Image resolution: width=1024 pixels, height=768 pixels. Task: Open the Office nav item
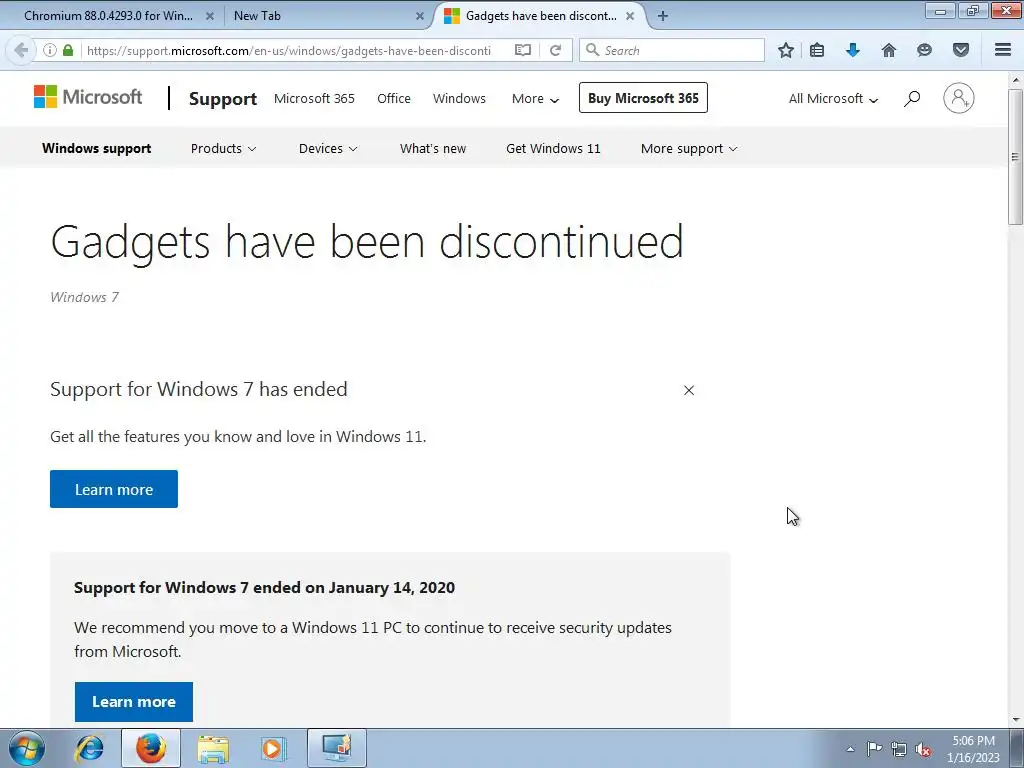[x=394, y=99]
